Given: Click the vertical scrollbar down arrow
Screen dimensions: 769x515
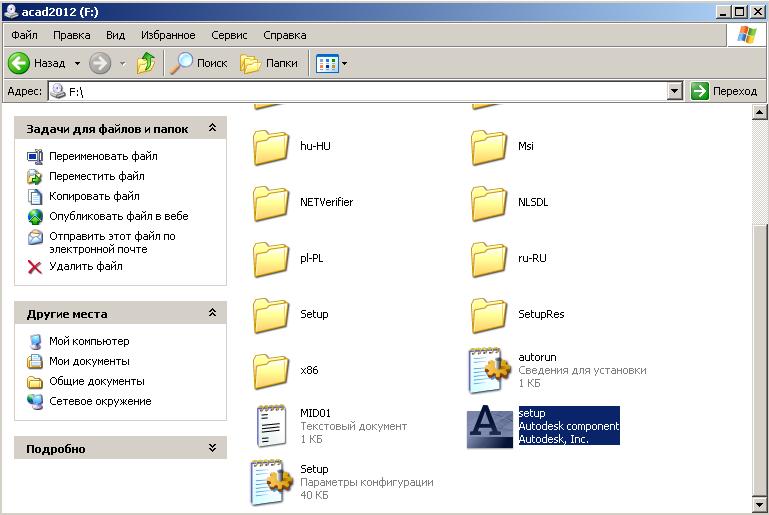Looking at the screenshot, I should click(x=759, y=504).
